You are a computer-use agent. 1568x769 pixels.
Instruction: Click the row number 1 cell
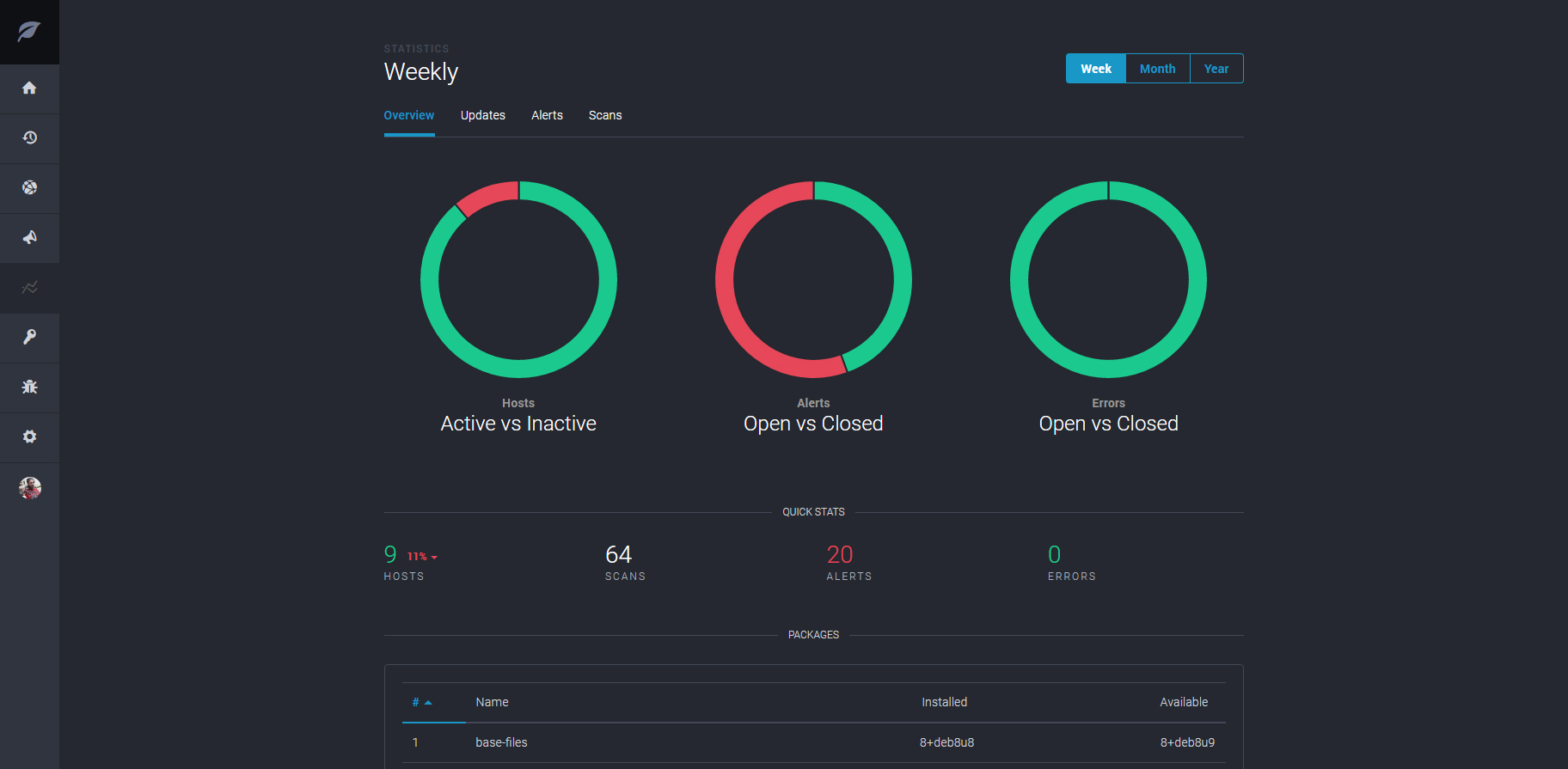[415, 742]
